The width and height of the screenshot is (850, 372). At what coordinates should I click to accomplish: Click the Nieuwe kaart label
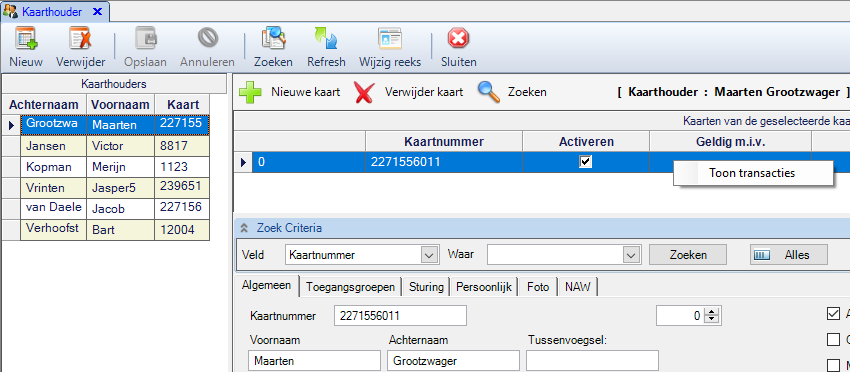pyautogui.click(x=306, y=92)
